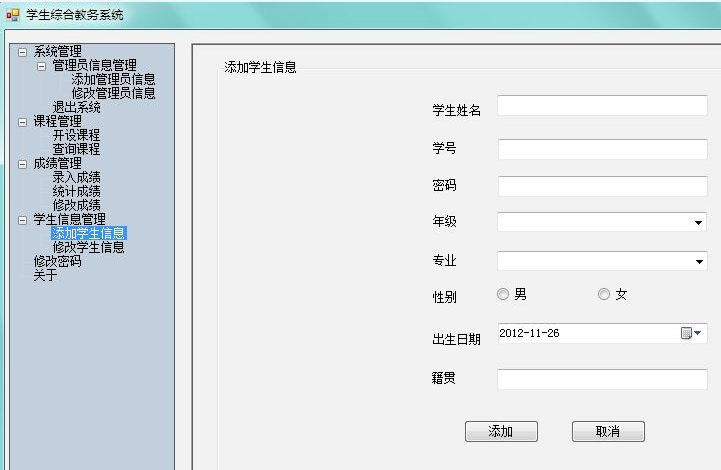This screenshot has height=470, width=721.
Task: Select 修改学生信息 in the tree
Action: click(89, 247)
